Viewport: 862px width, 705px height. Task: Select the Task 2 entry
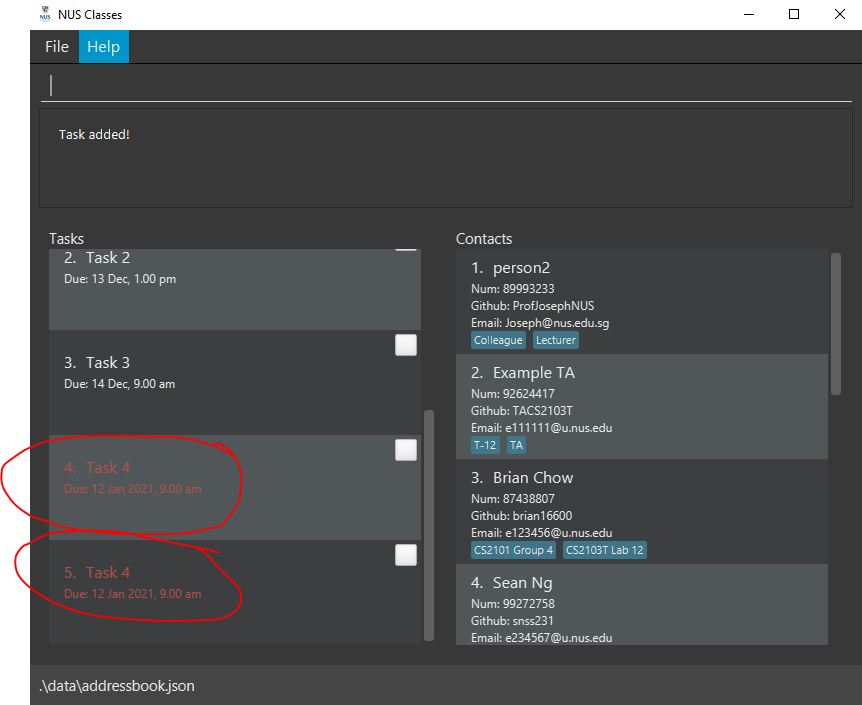(235, 289)
